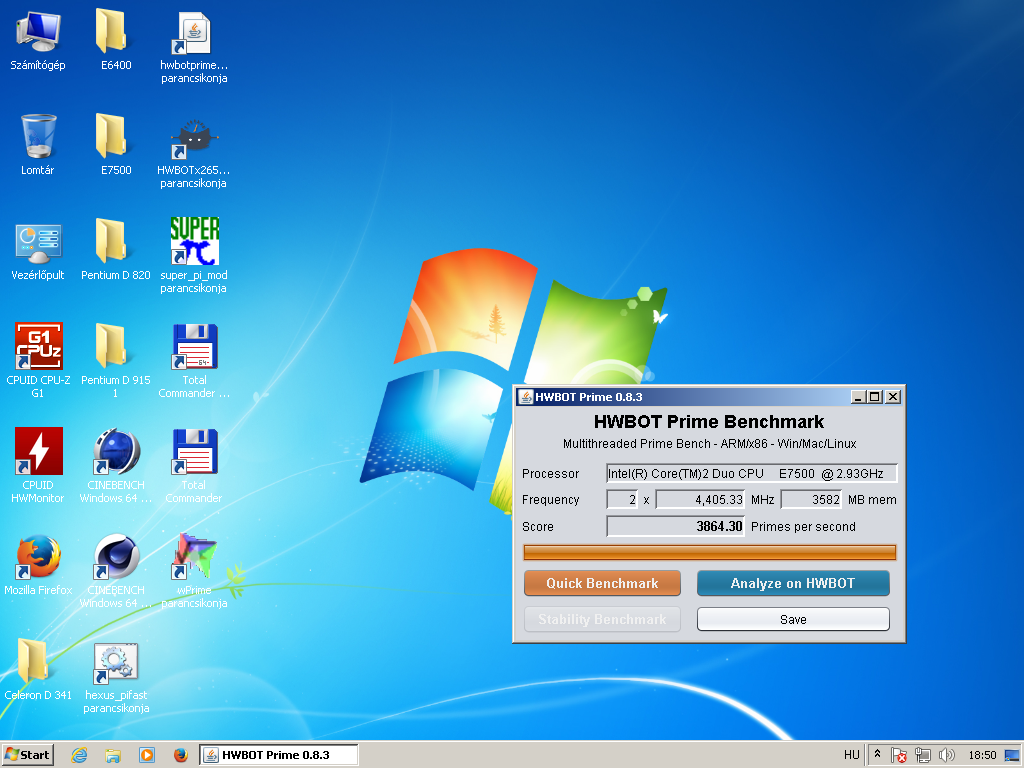
Task: Run the Quick Benchmark
Action: [602, 583]
